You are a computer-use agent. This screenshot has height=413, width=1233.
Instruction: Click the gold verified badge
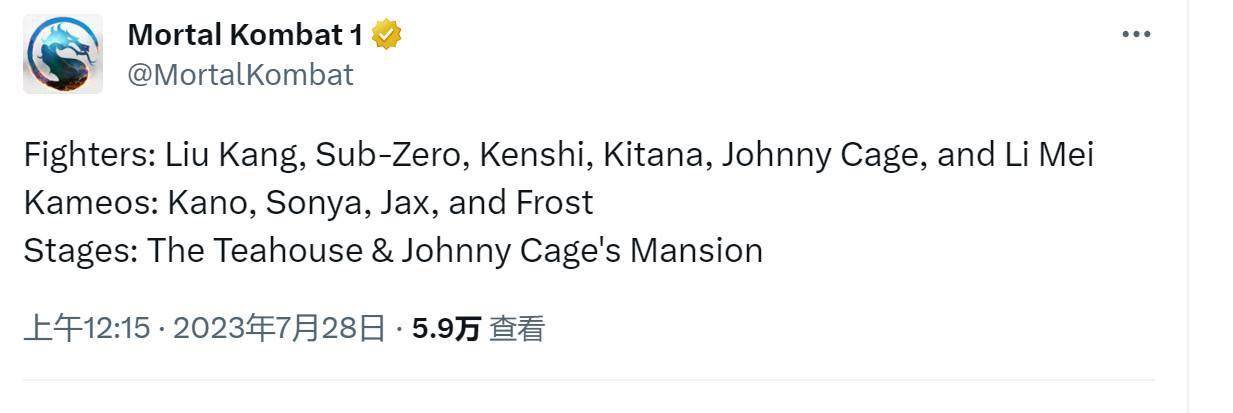pos(387,35)
